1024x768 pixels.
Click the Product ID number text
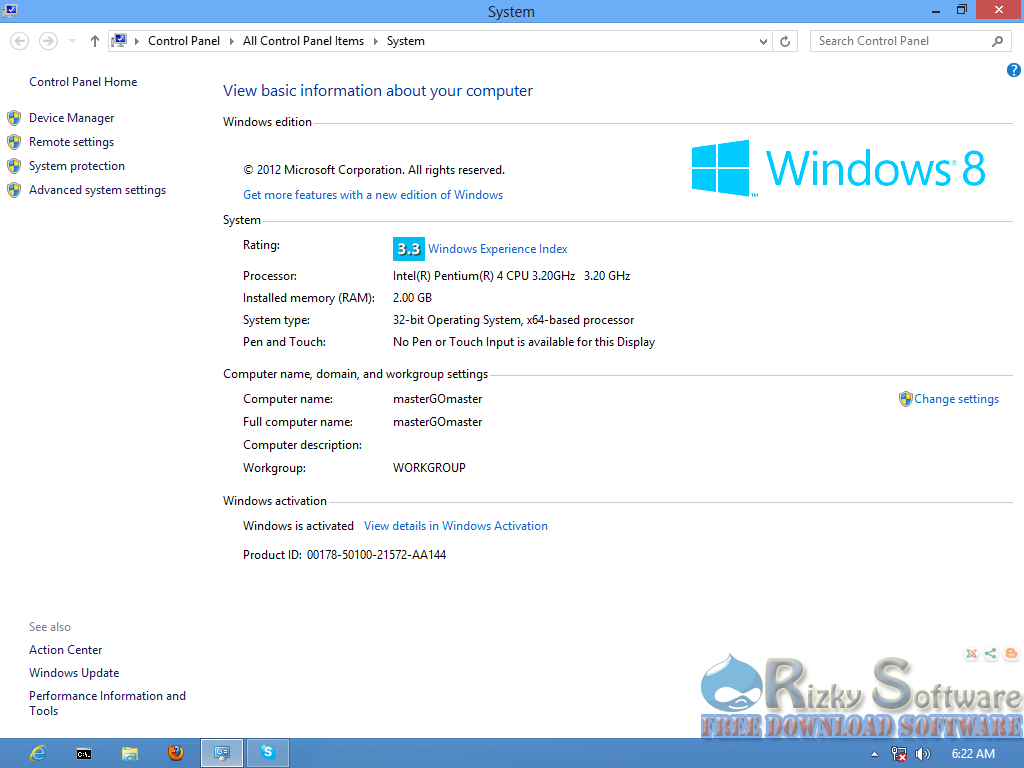[376, 554]
